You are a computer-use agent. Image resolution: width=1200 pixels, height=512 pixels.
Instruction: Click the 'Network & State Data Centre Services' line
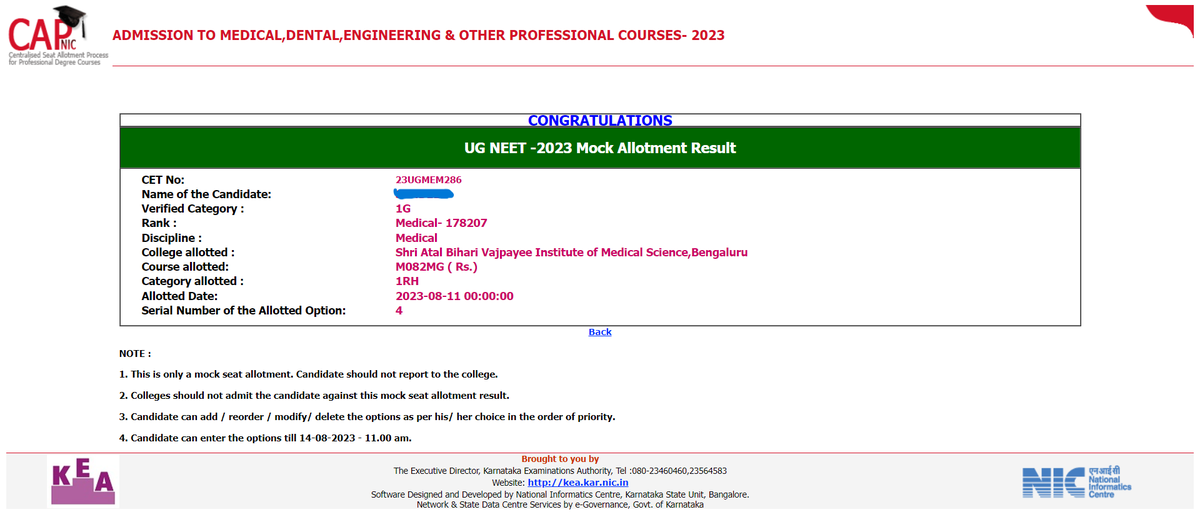[x=560, y=505]
